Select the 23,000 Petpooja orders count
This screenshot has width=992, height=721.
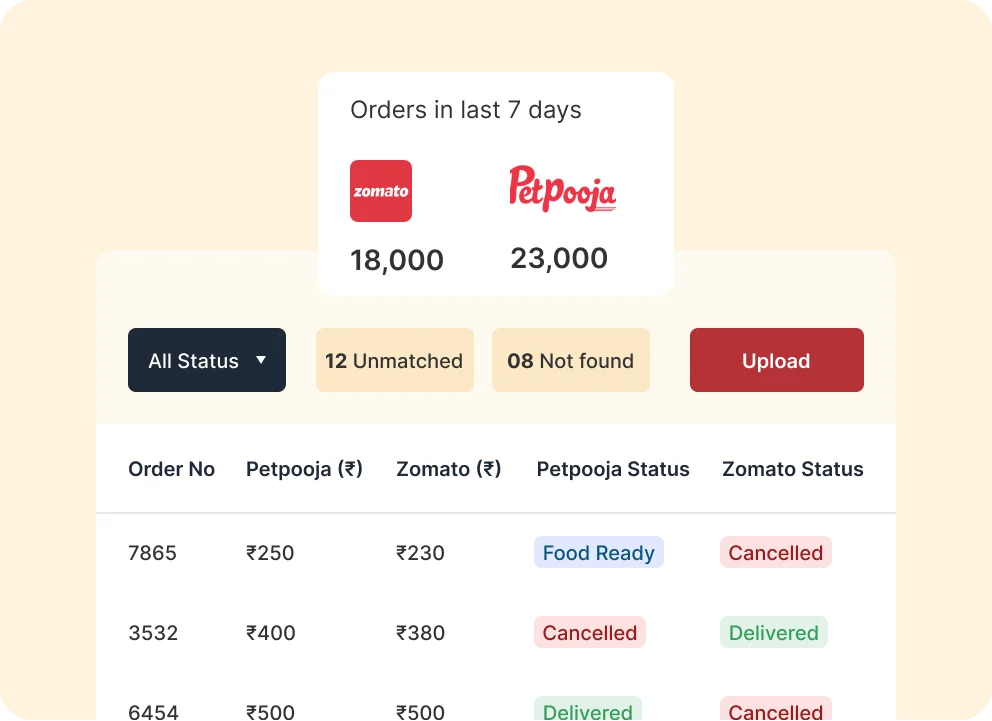pos(559,258)
